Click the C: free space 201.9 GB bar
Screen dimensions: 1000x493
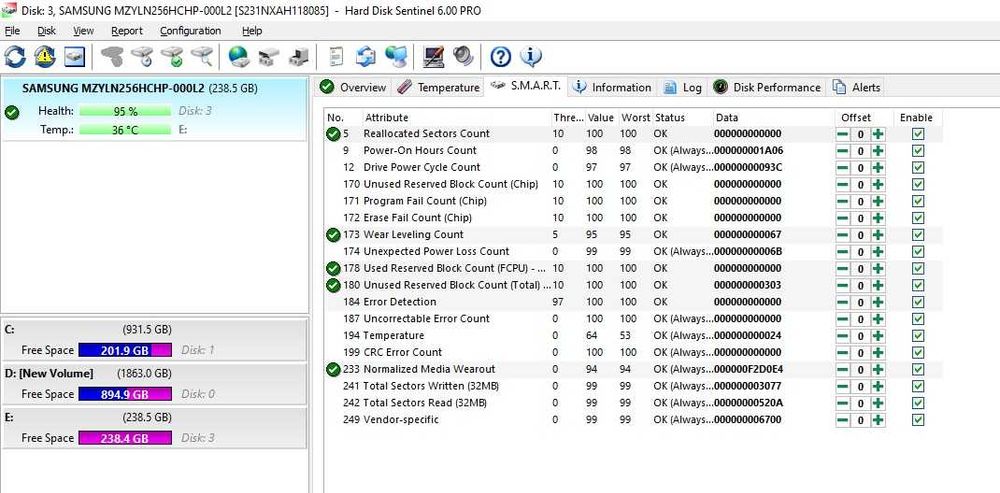click(124, 350)
